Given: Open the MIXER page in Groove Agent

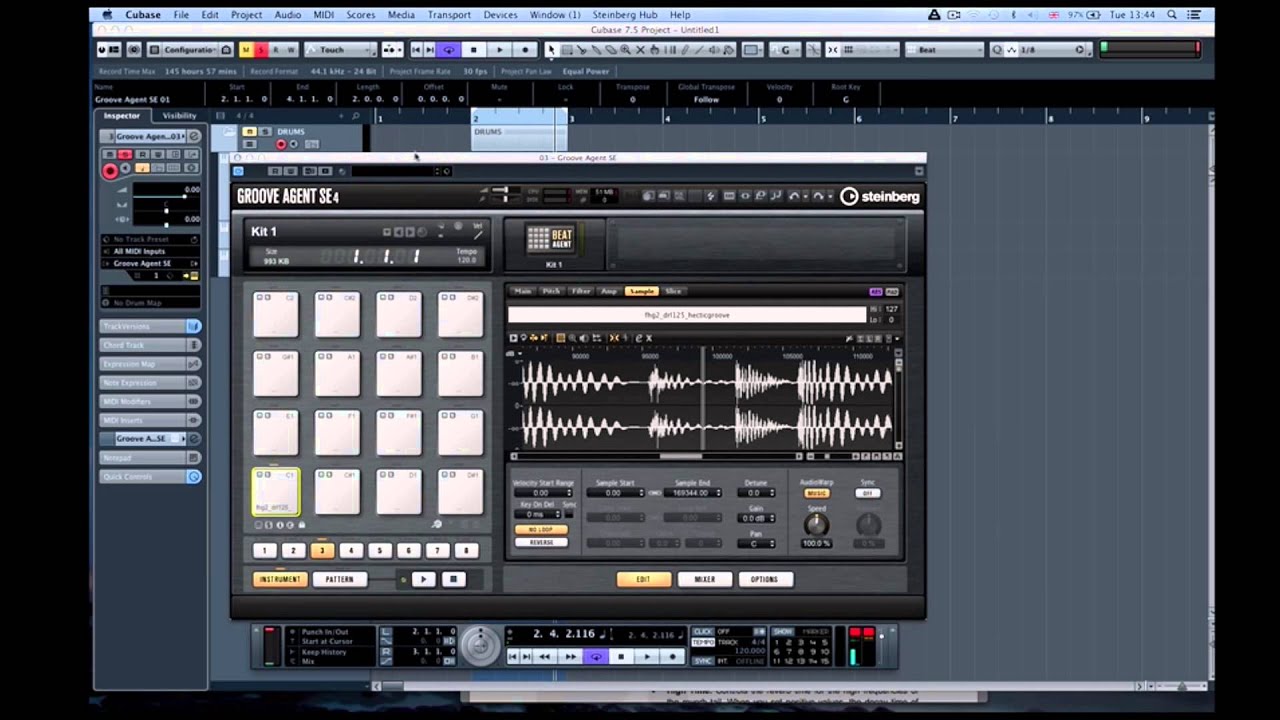Looking at the screenshot, I should (705, 579).
